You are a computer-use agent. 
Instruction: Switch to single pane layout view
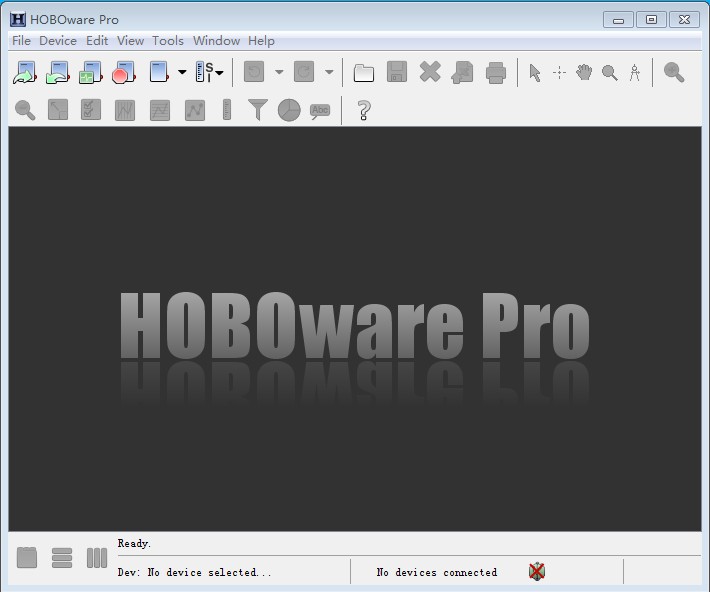(27, 558)
